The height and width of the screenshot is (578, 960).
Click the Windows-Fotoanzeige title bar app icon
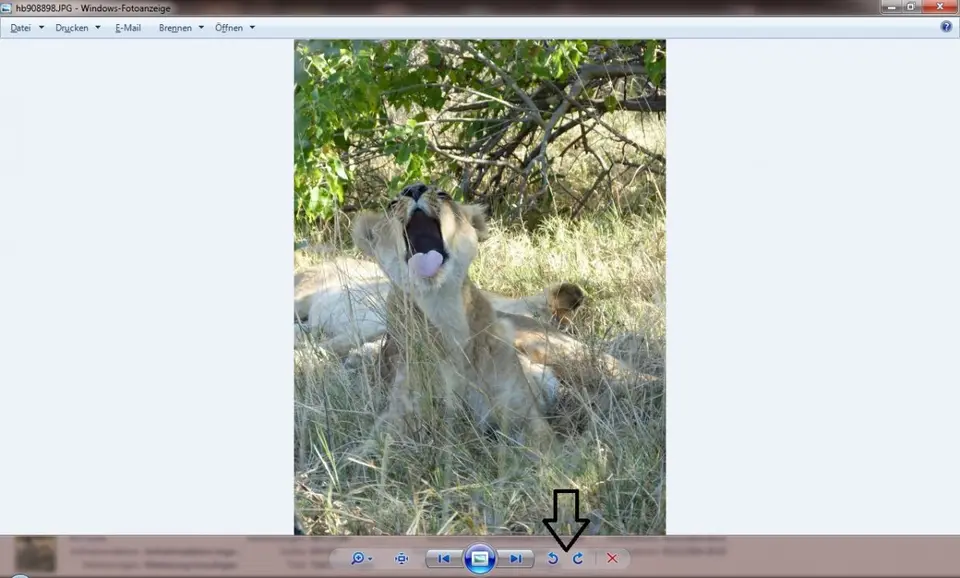pos(6,8)
